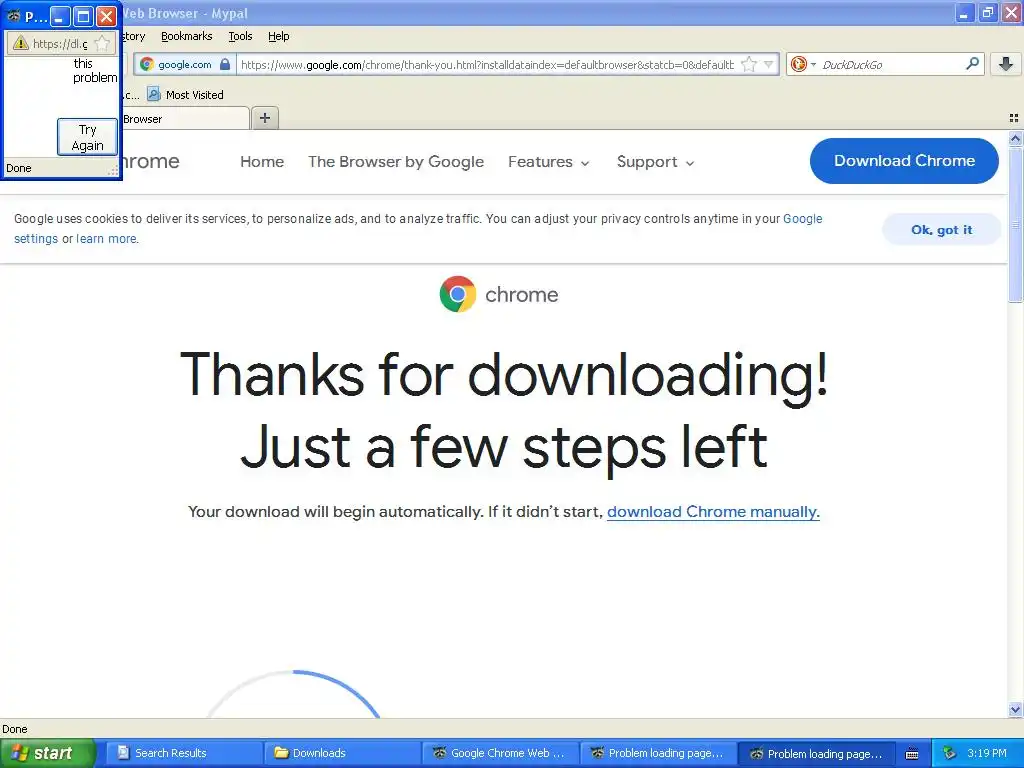The height and width of the screenshot is (768, 1024).
Task: Click the system tray network icon near clock
Action: click(950, 753)
